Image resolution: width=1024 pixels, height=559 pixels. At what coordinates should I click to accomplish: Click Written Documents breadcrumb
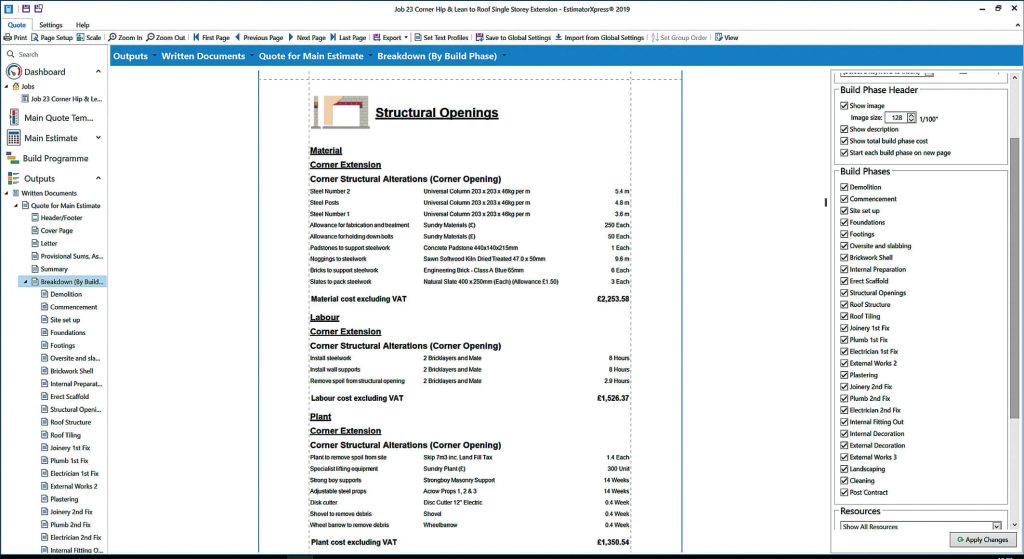(x=203, y=56)
